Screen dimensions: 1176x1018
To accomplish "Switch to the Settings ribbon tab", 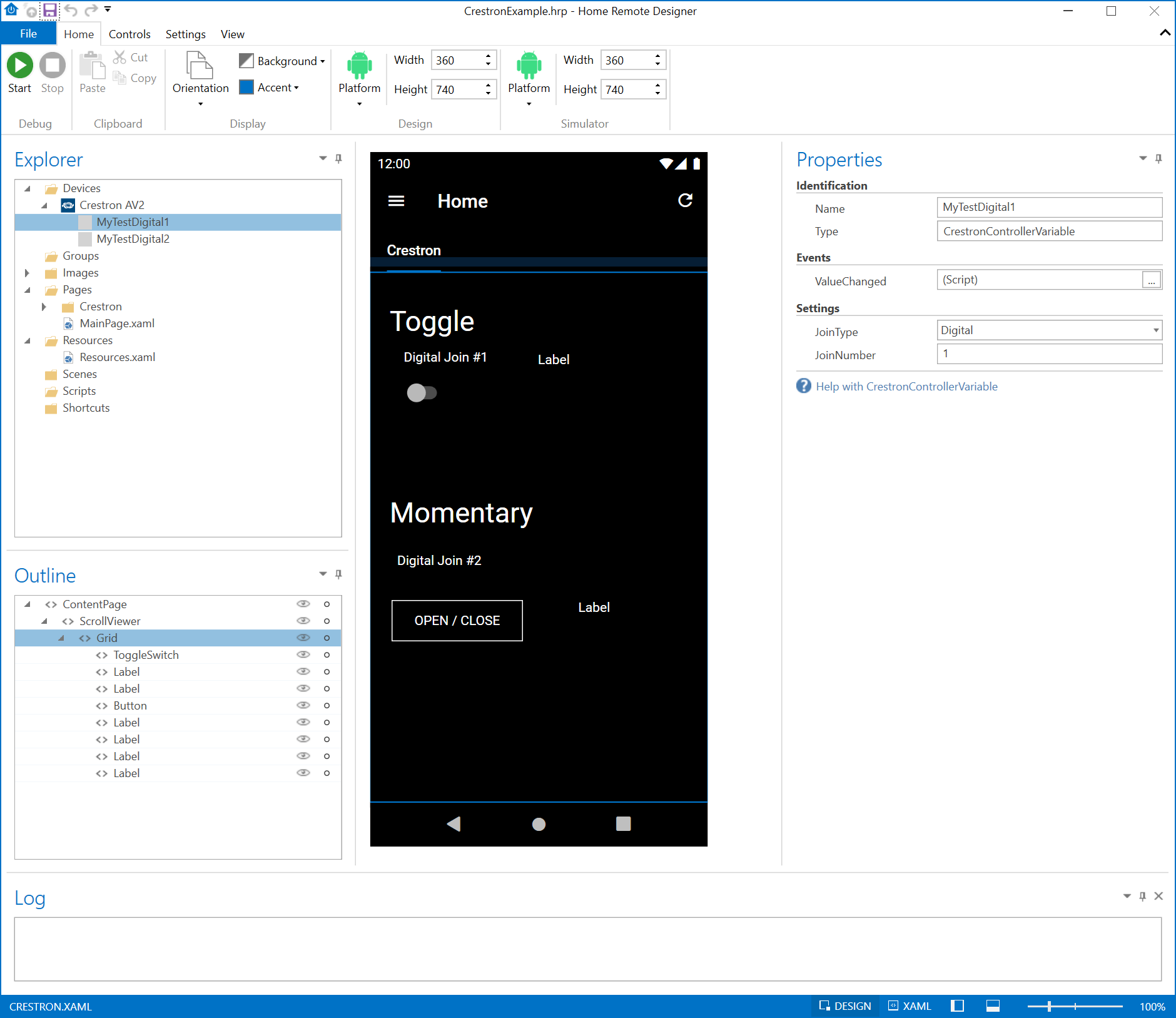I will [186, 34].
